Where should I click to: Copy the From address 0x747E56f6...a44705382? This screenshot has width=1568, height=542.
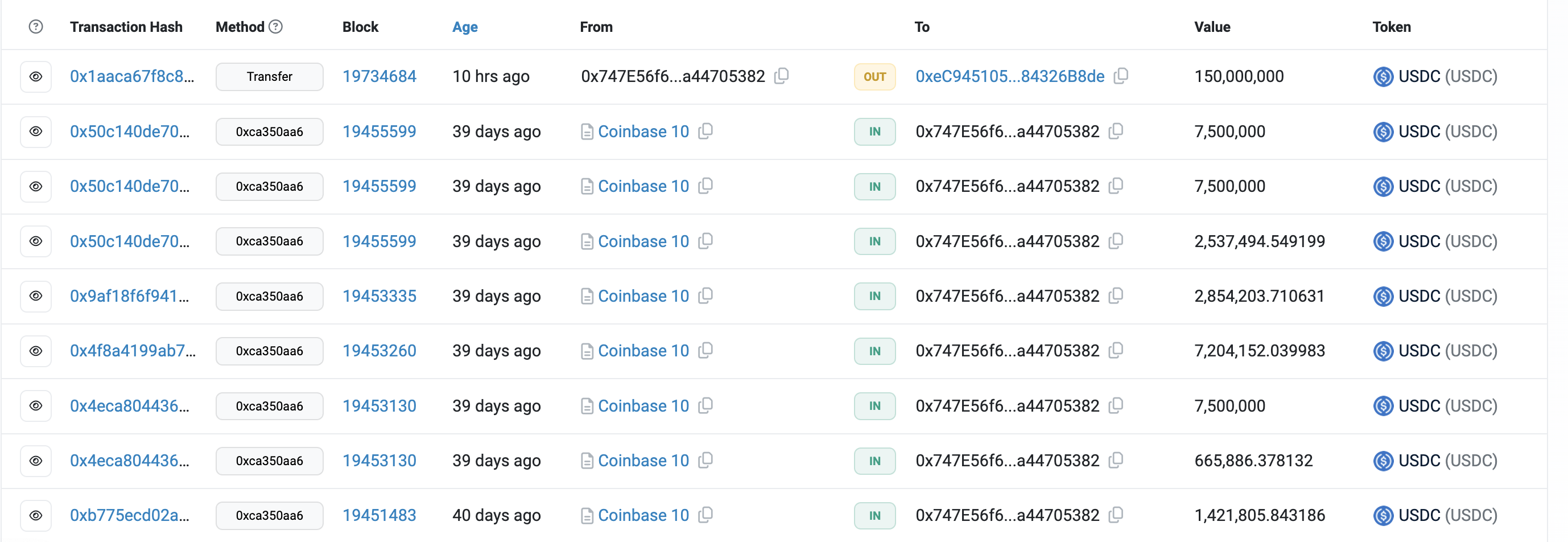tap(782, 76)
